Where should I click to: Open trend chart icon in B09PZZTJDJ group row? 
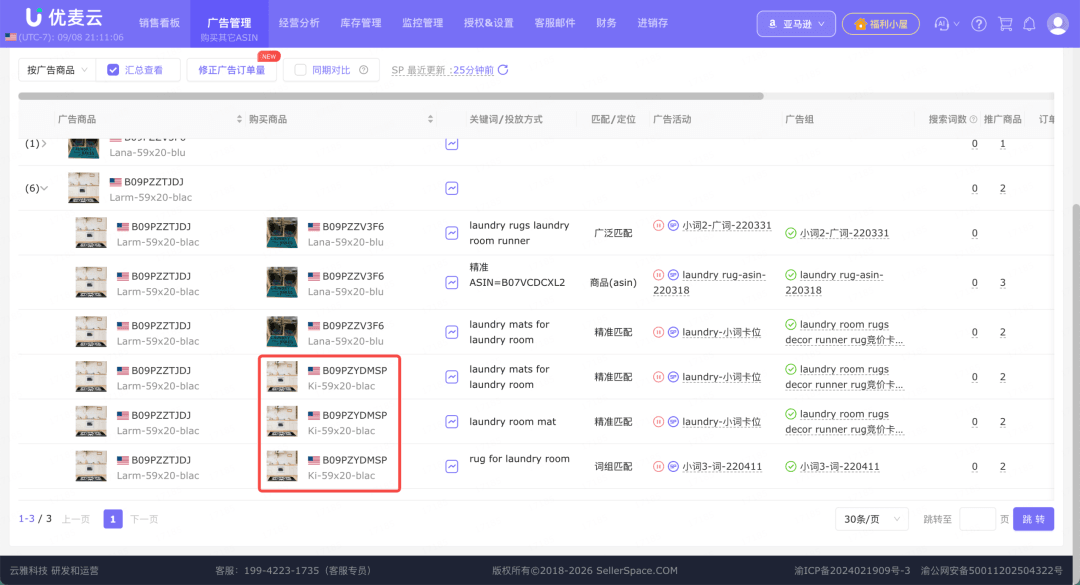point(452,188)
